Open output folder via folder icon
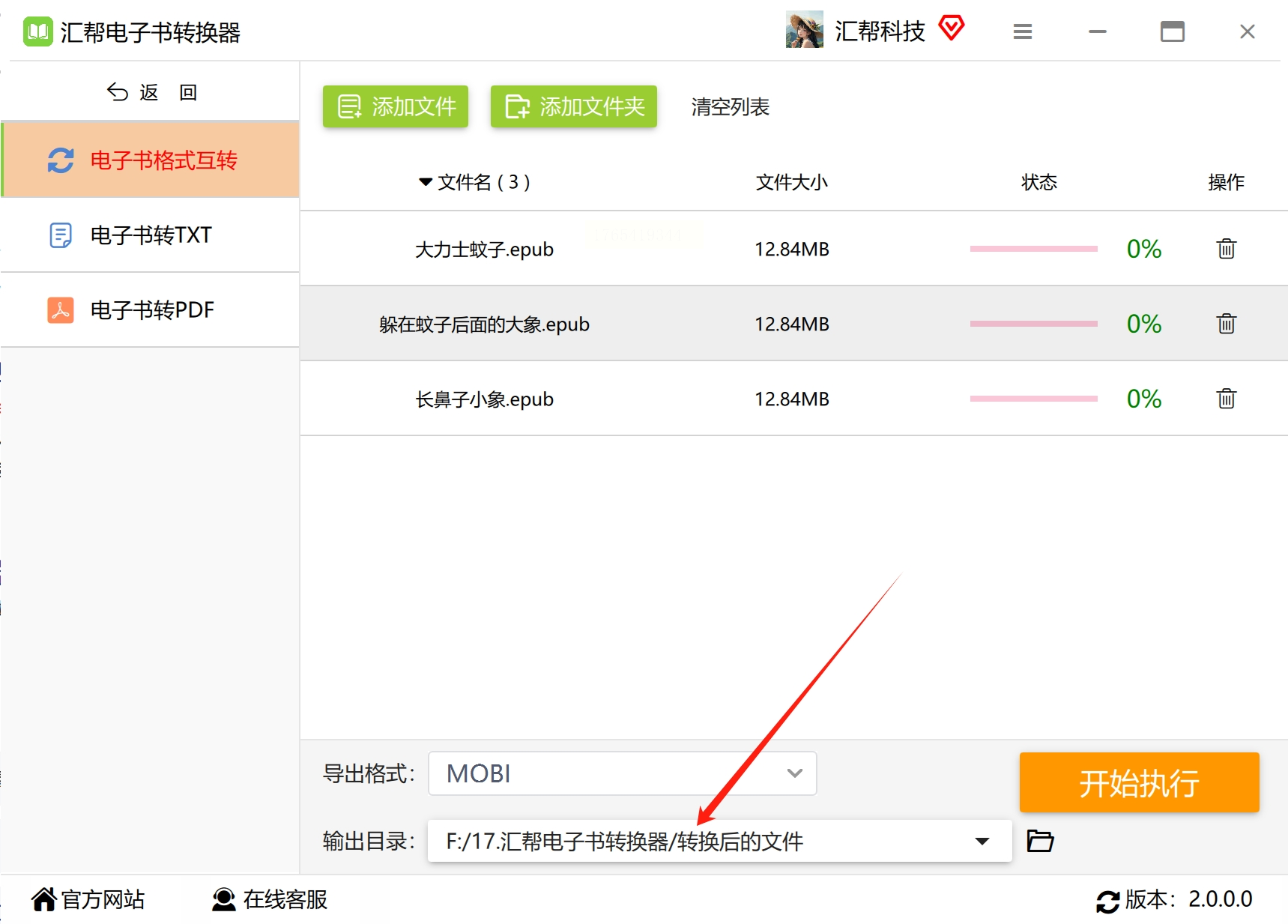 1040,841
